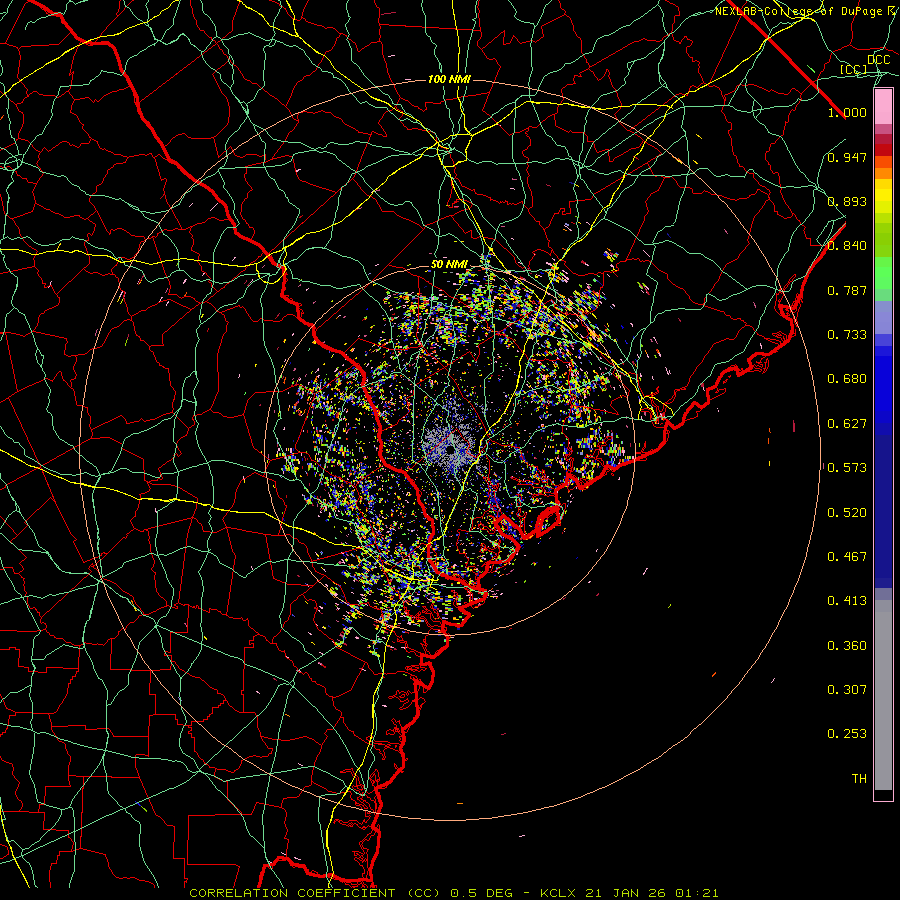Click the 0.467 legend value
Image resolution: width=900 pixels, height=900 pixels.
pyautogui.click(x=847, y=557)
